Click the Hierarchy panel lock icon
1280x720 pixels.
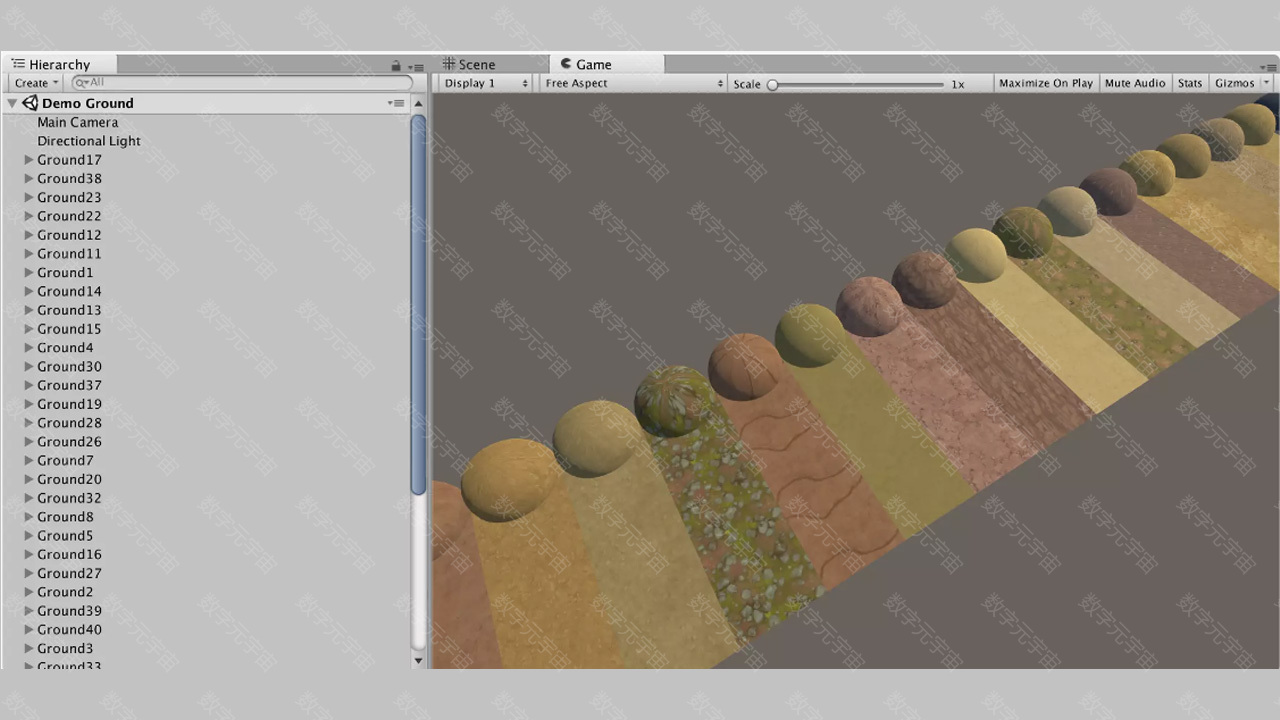pos(396,65)
